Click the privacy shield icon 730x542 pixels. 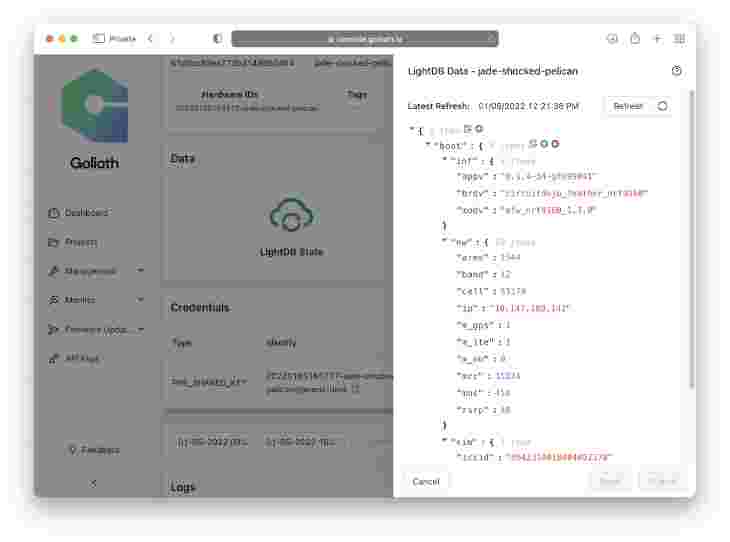[218, 38]
